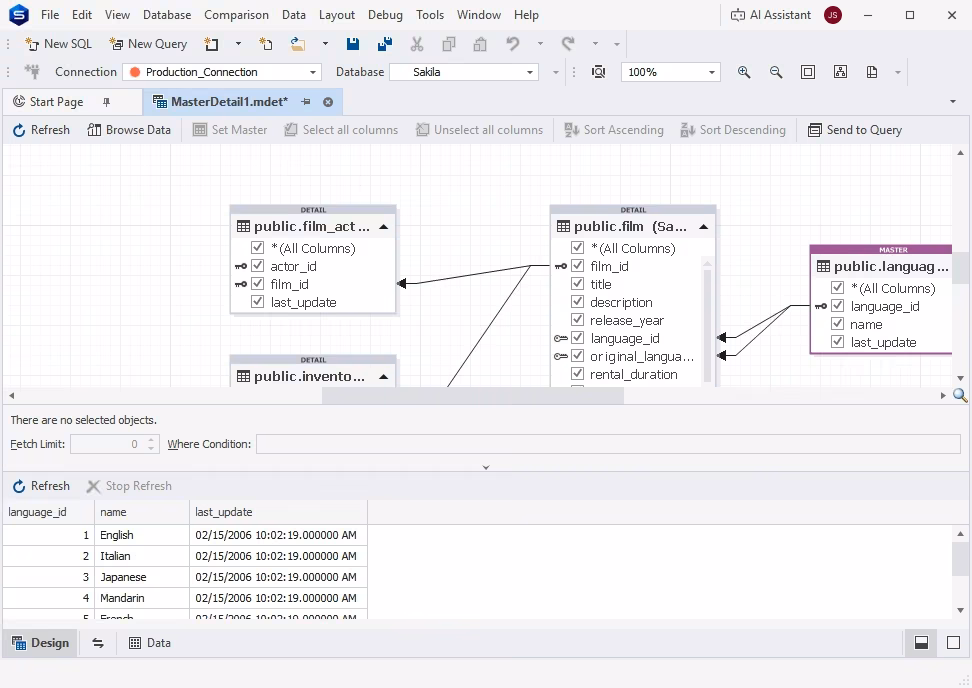Click the Redo arrow icon
Viewport: 972px width, 688px height.
coord(568,44)
